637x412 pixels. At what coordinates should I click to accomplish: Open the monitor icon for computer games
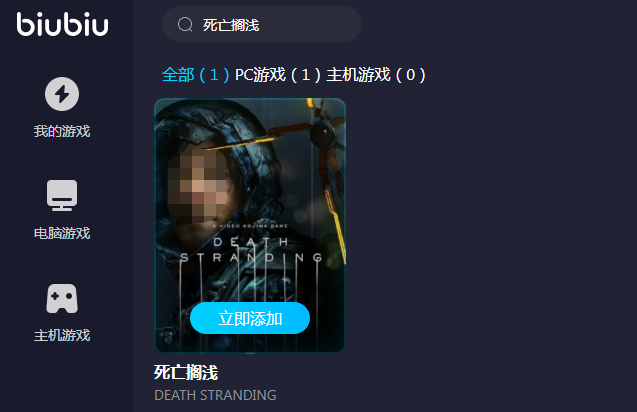point(62,195)
